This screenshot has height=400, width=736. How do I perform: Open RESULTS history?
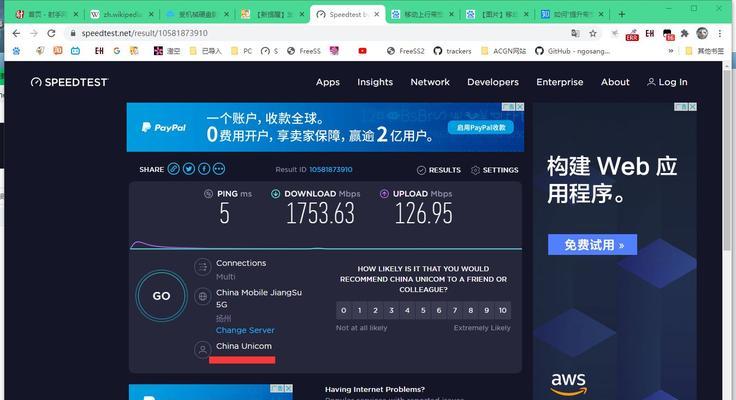(x=438, y=170)
